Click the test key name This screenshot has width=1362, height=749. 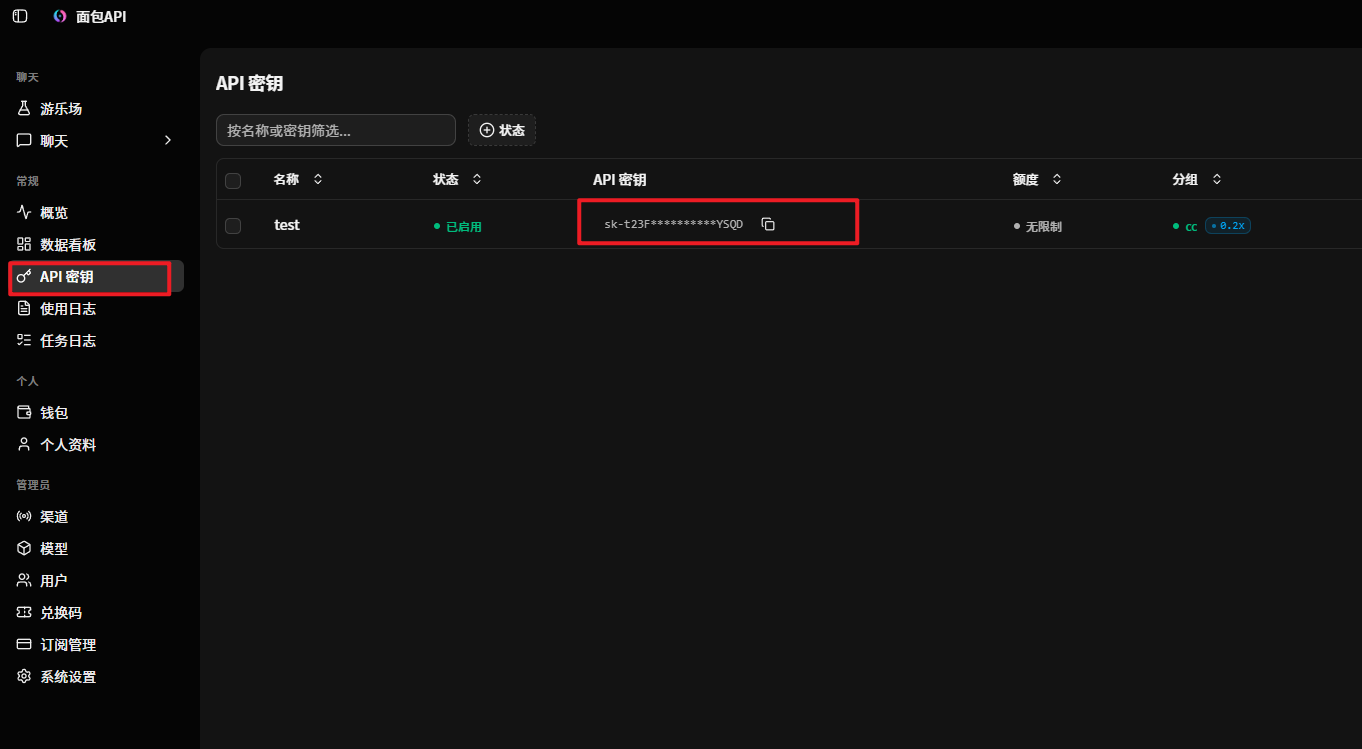coord(287,225)
